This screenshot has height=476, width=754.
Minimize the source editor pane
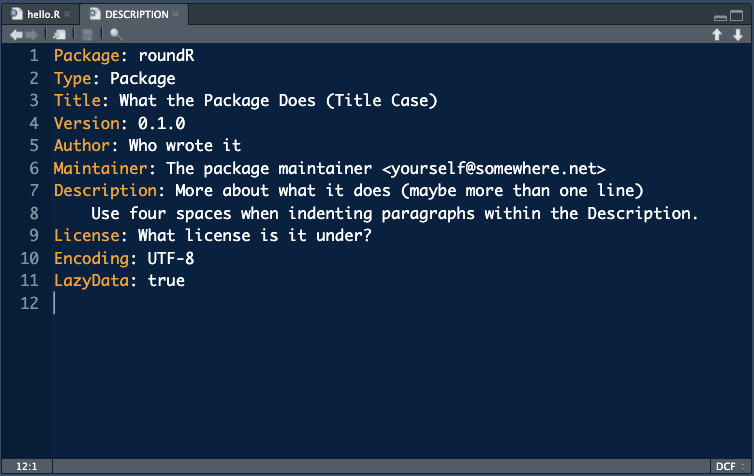coord(720,17)
